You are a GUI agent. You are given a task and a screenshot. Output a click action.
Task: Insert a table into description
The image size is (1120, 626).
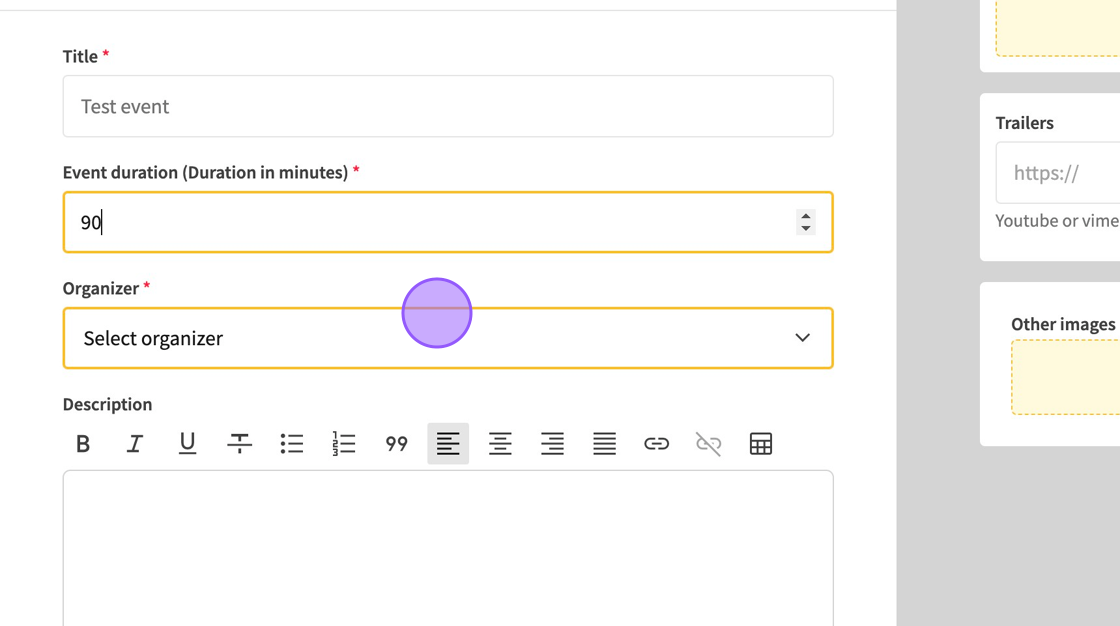pos(760,444)
